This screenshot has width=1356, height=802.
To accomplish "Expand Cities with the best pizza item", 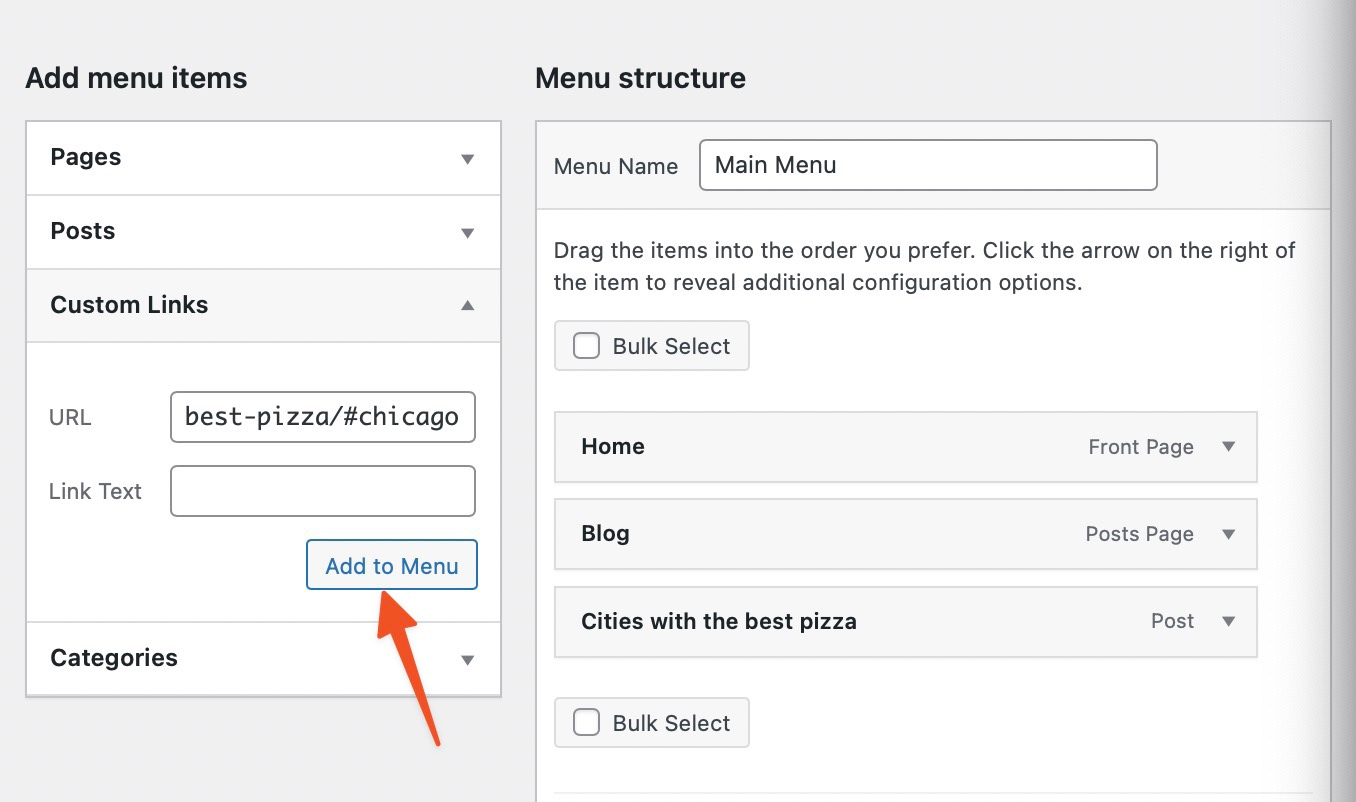I will click(1229, 621).
